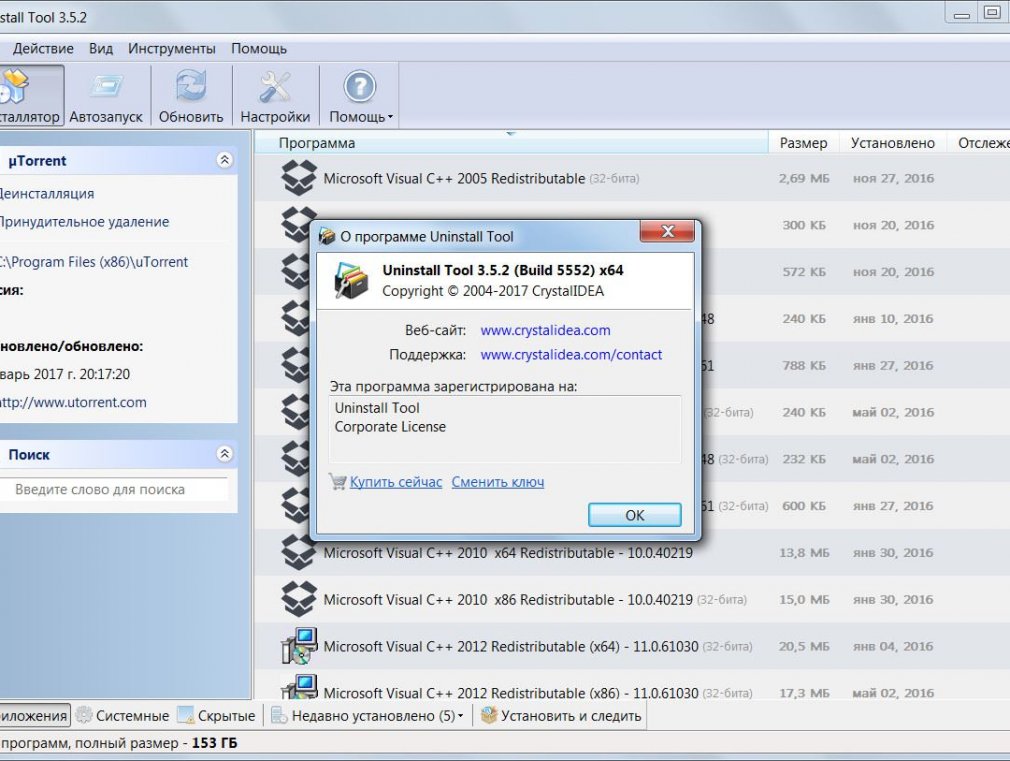Open the www.crystalidea.com website link
The width and height of the screenshot is (1010, 761).
point(546,331)
